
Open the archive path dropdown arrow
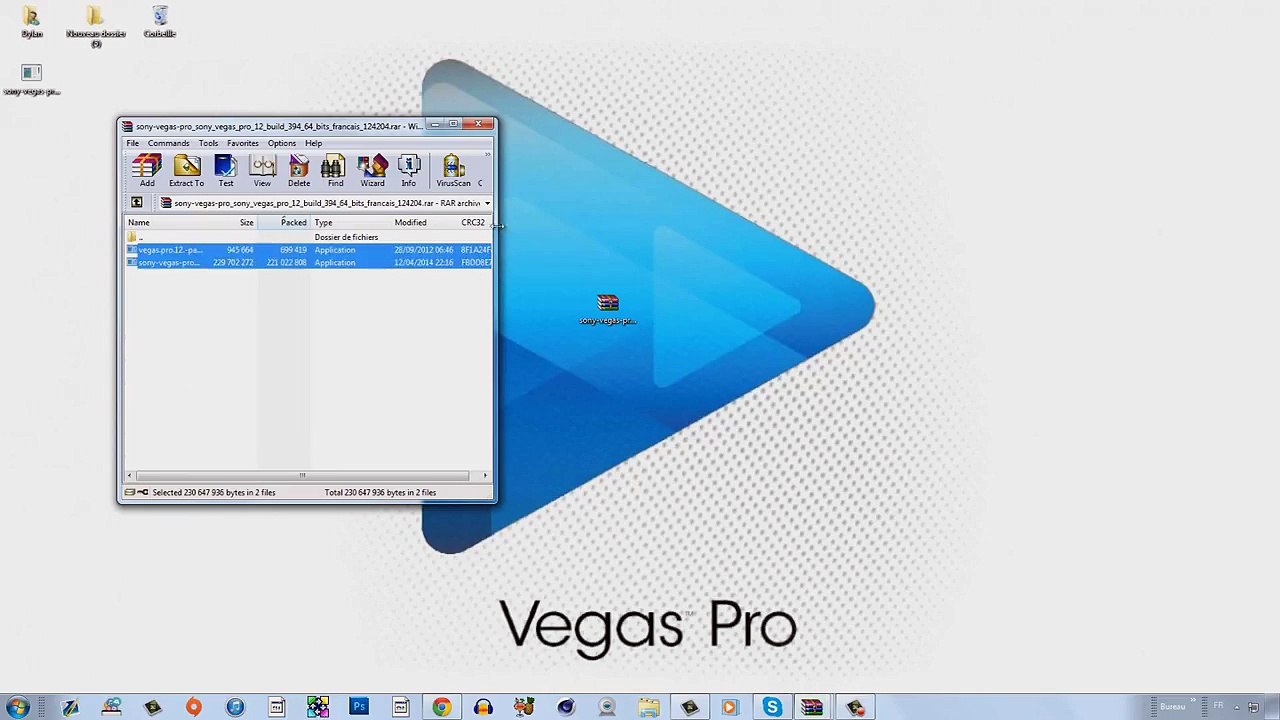[487, 203]
